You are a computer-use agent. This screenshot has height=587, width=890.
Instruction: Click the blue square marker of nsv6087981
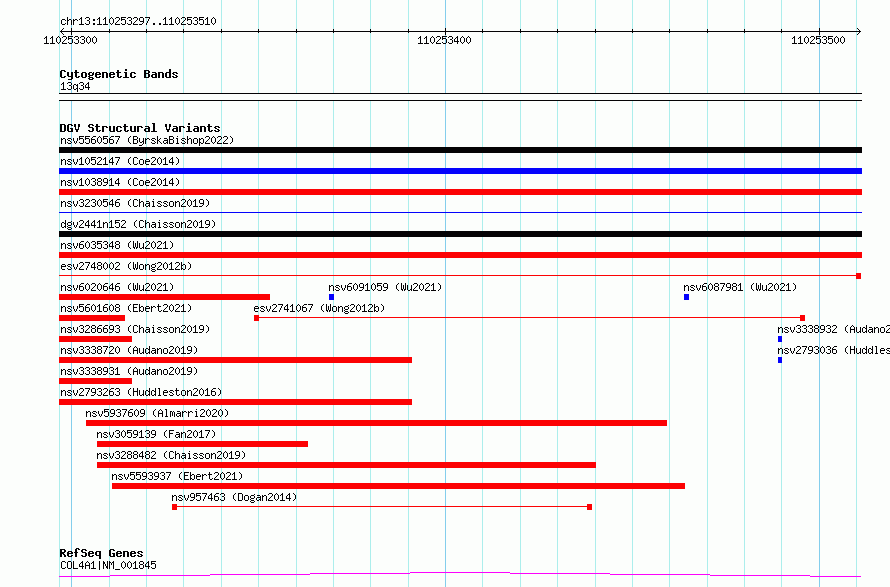(687, 297)
